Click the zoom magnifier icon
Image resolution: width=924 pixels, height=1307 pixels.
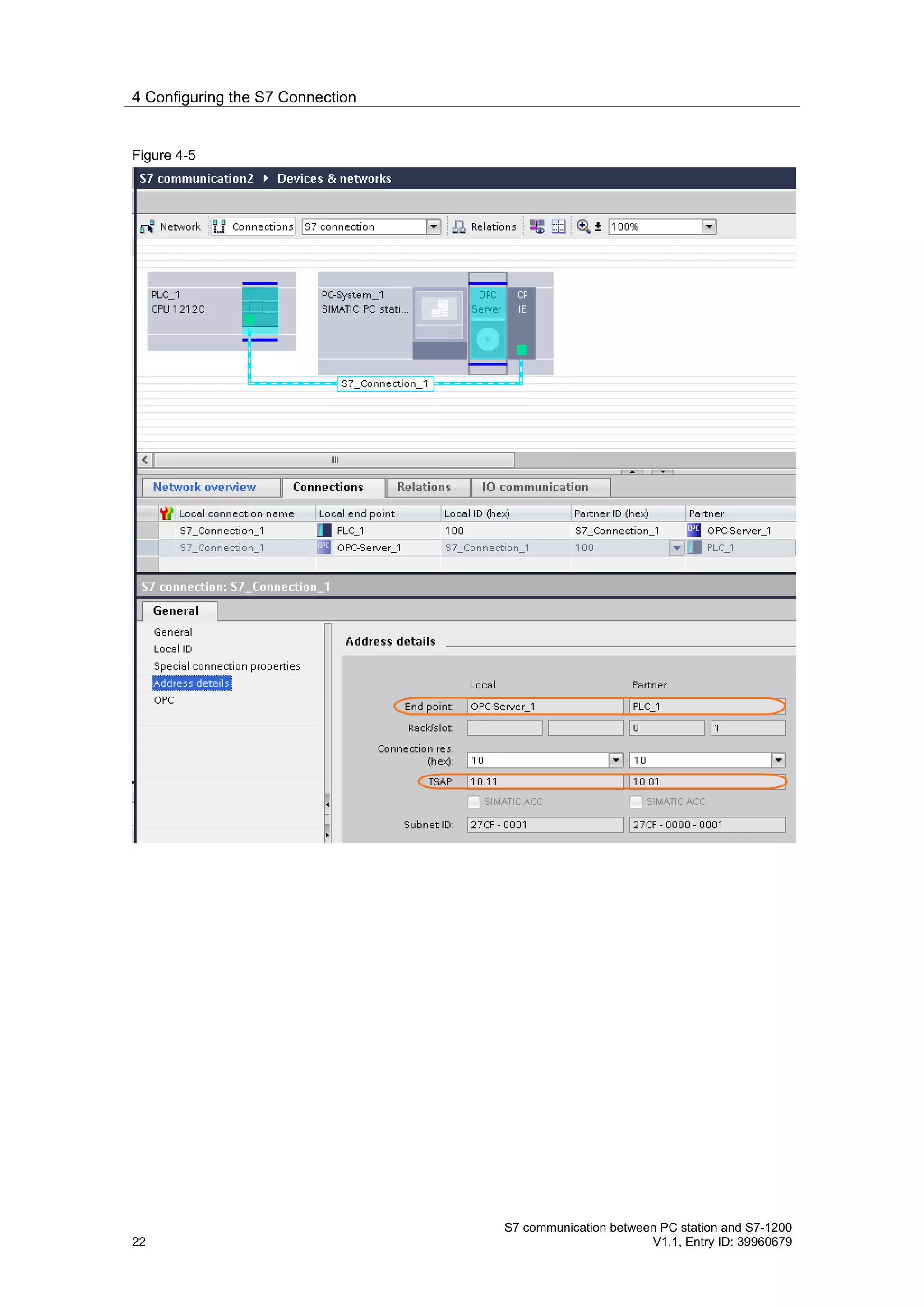tap(583, 226)
